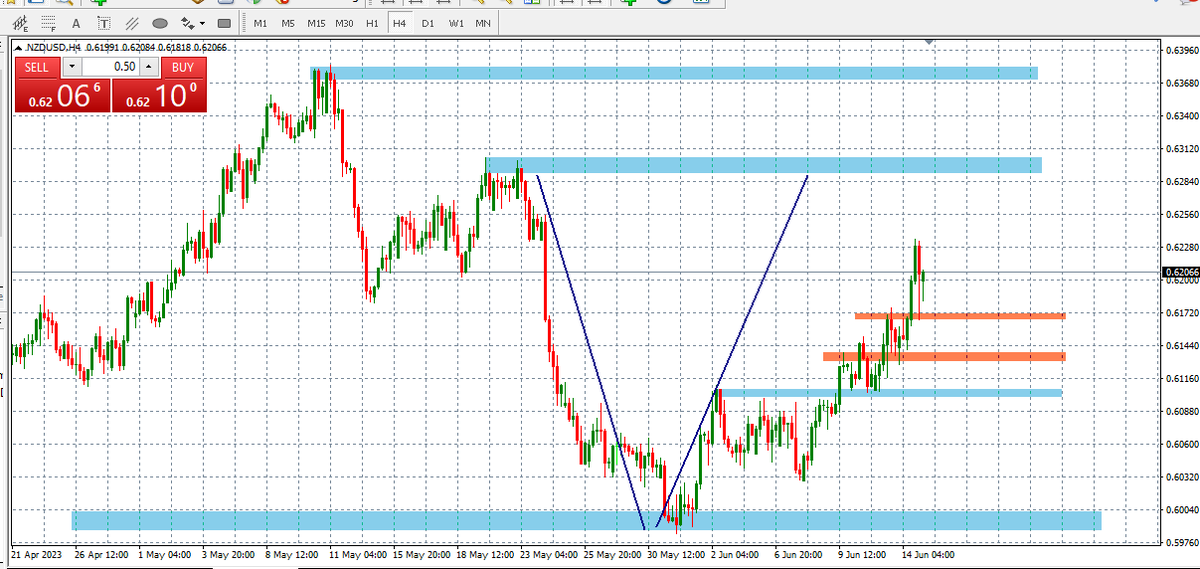Click the 0.63960 price axis label

pos(1180,50)
